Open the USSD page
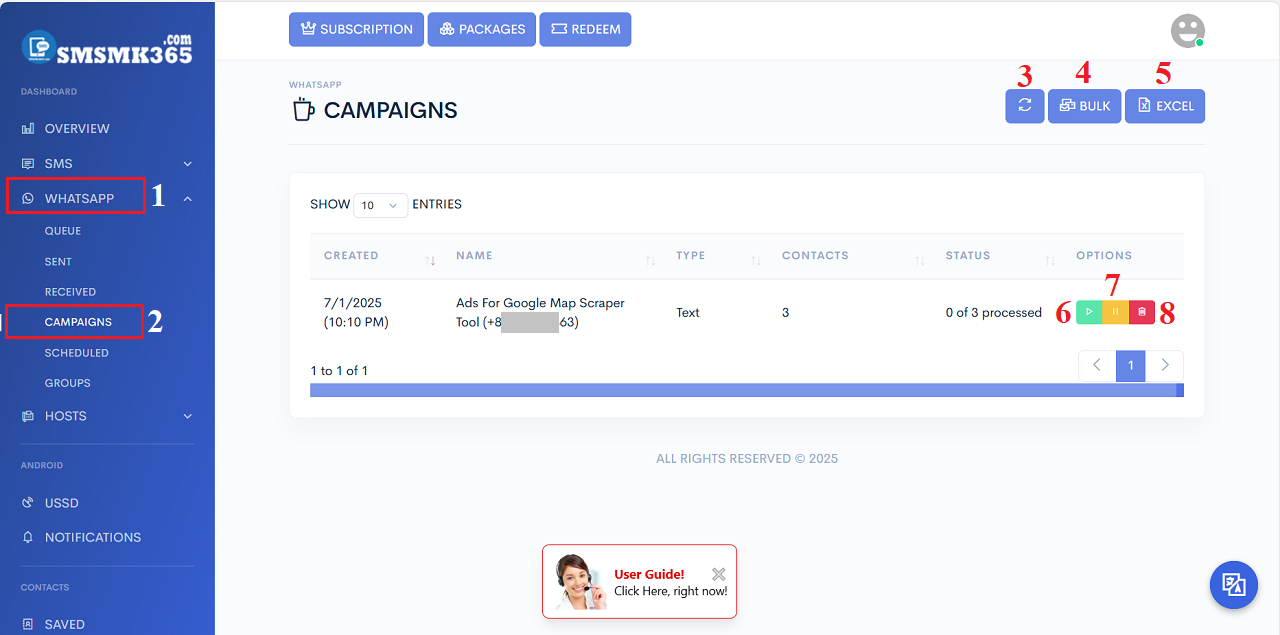This screenshot has height=635, width=1280. [x=61, y=503]
